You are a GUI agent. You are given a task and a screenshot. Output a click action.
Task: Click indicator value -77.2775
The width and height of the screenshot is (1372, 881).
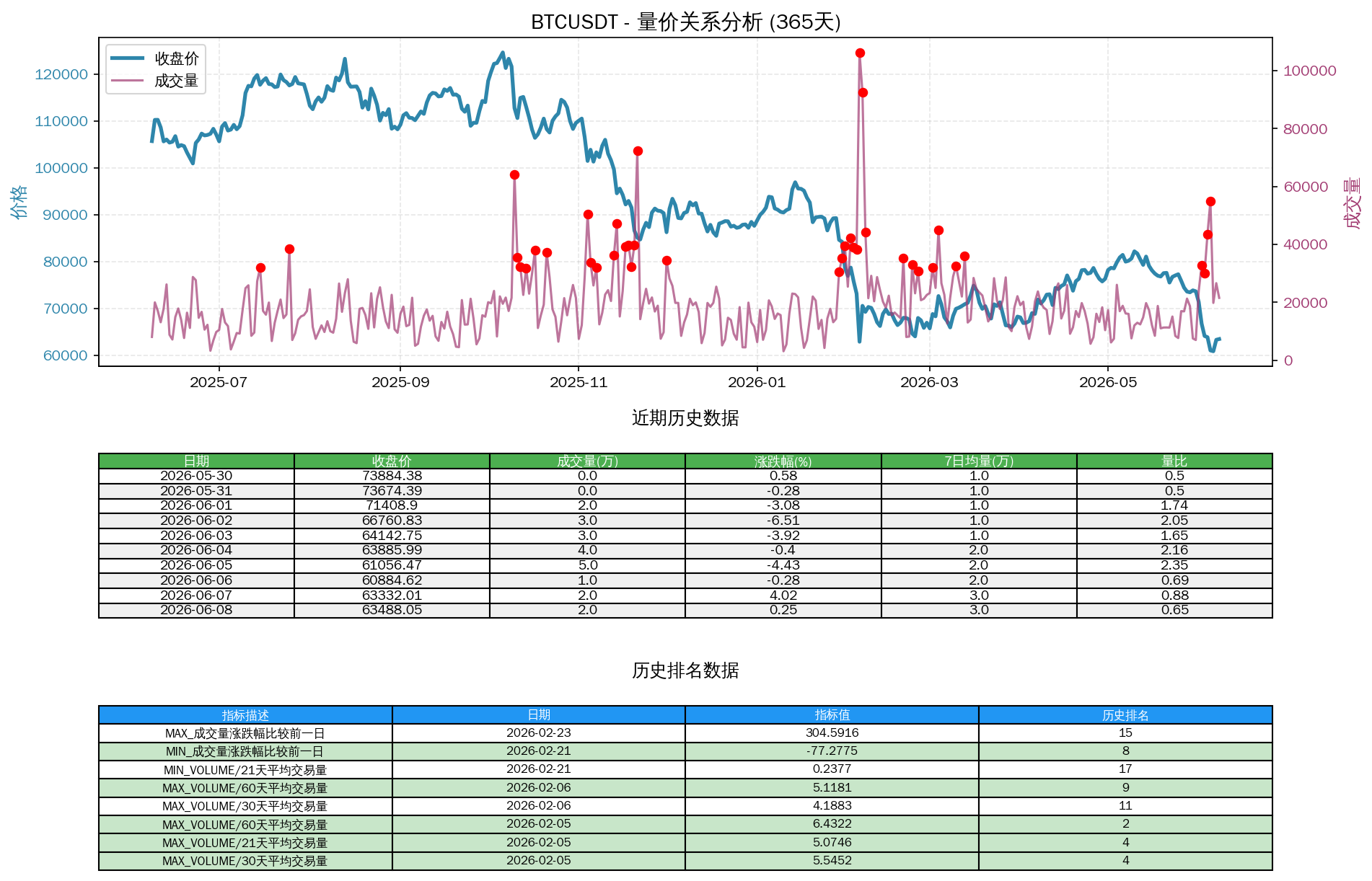[x=832, y=751]
